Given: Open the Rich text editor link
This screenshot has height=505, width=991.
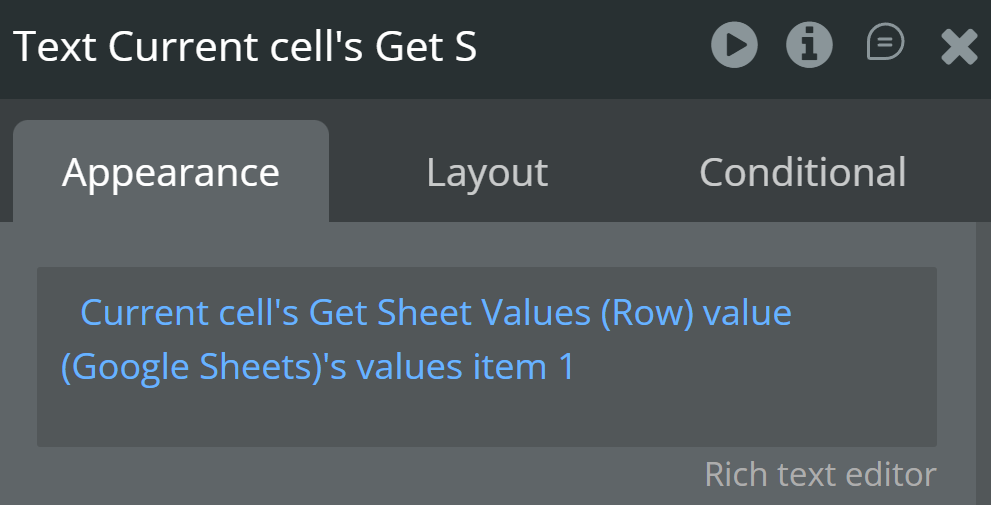Looking at the screenshot, I should click(x=820, y=474).
